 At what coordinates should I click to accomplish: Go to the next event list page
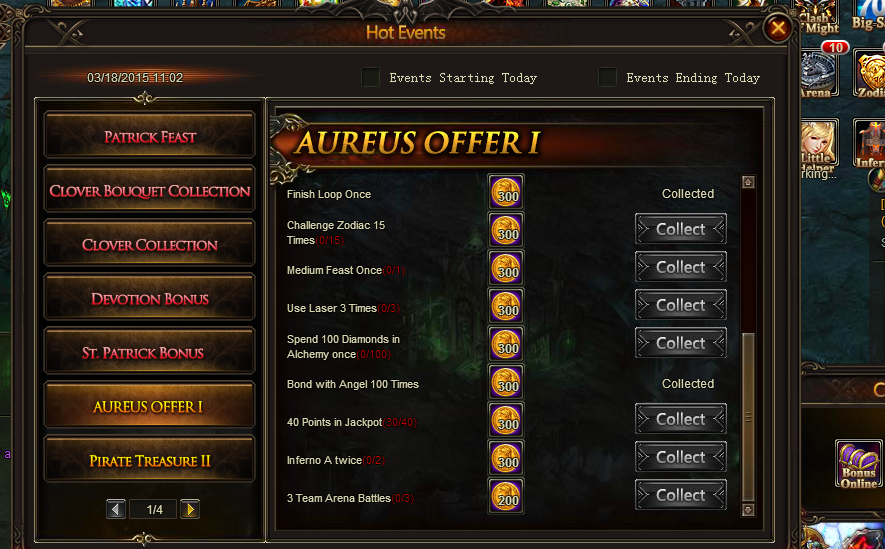[190, 510]
